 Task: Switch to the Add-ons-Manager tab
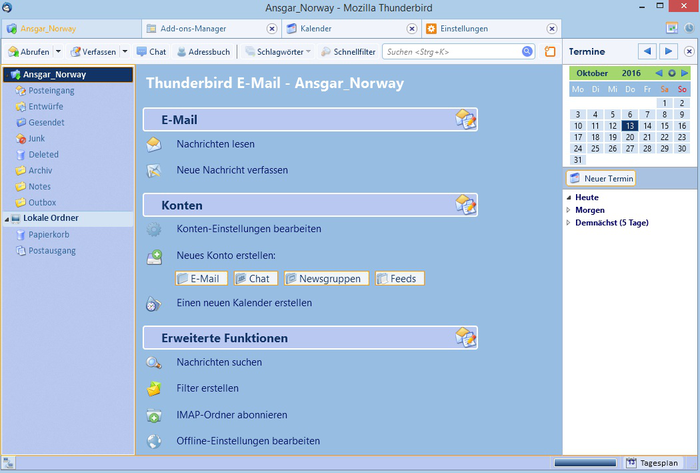pyautogui.click(x=193, y=29)
